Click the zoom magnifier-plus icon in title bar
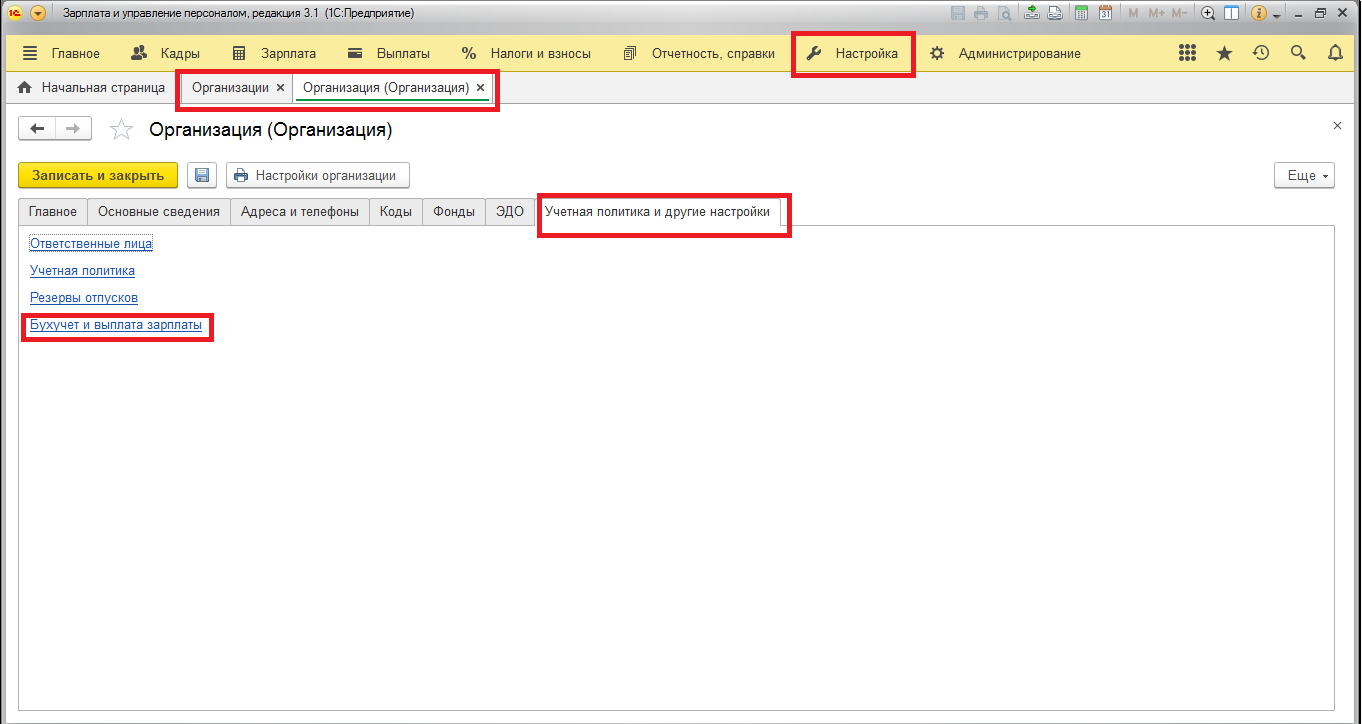The image size is (1362, 724). point(1208,13)
